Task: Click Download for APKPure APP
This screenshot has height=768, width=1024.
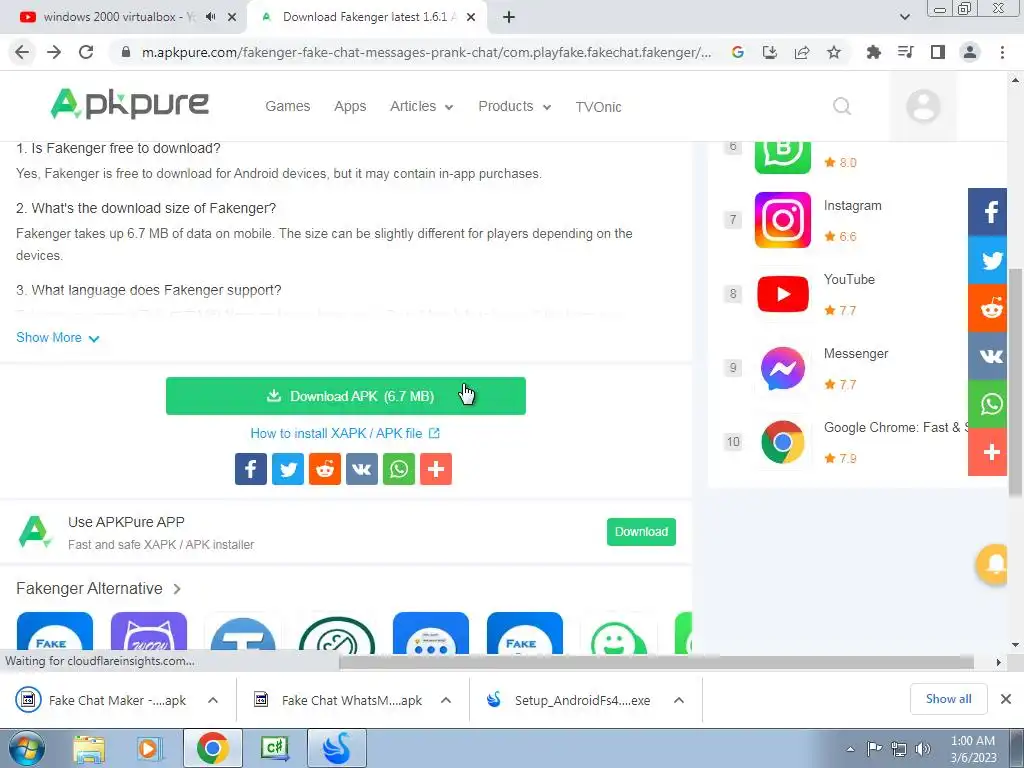Action: click(x=641, y=532)
